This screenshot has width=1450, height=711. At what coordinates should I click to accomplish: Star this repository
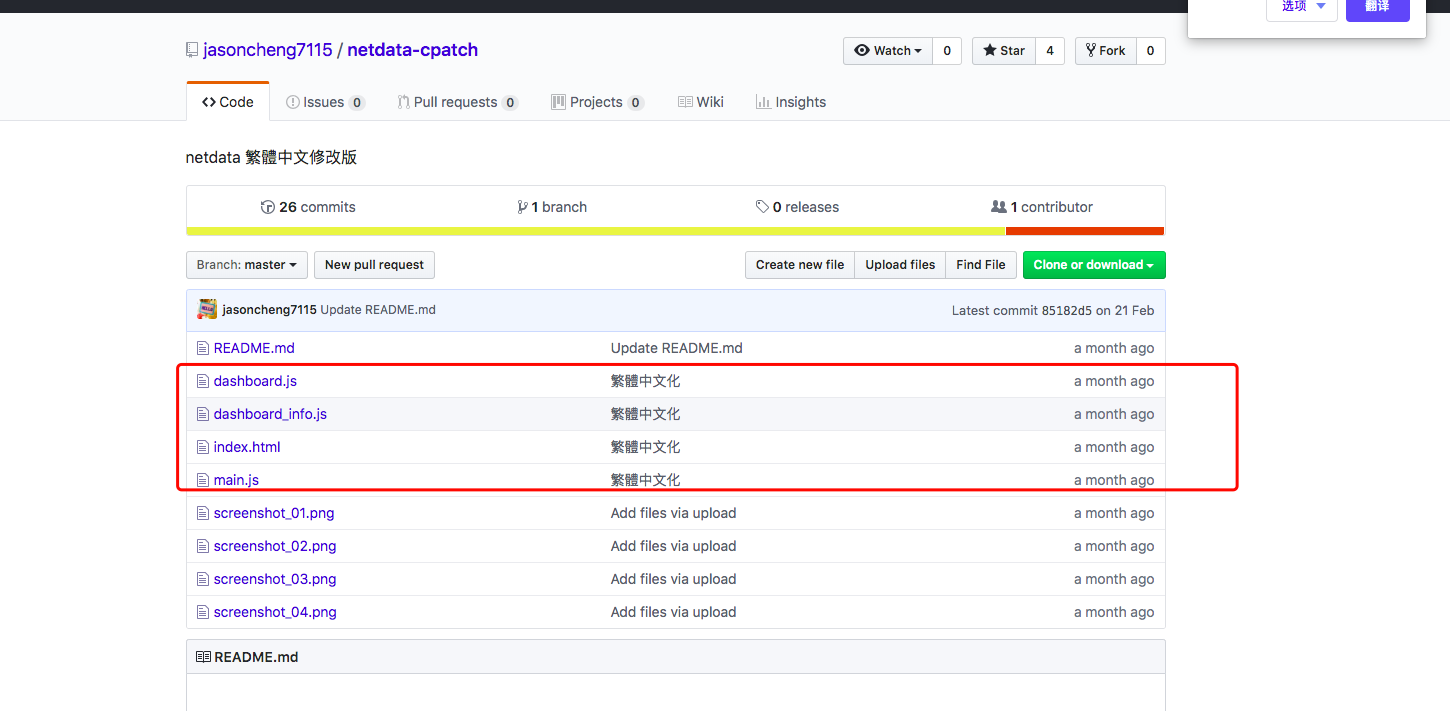click(1003, 51)
